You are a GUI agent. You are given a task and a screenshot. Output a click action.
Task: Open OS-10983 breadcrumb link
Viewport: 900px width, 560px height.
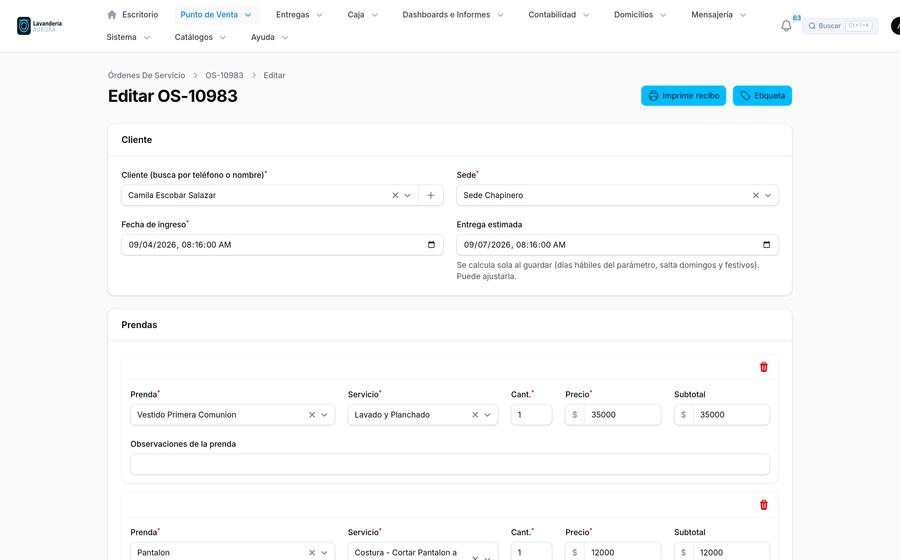[x=224, y=75]
